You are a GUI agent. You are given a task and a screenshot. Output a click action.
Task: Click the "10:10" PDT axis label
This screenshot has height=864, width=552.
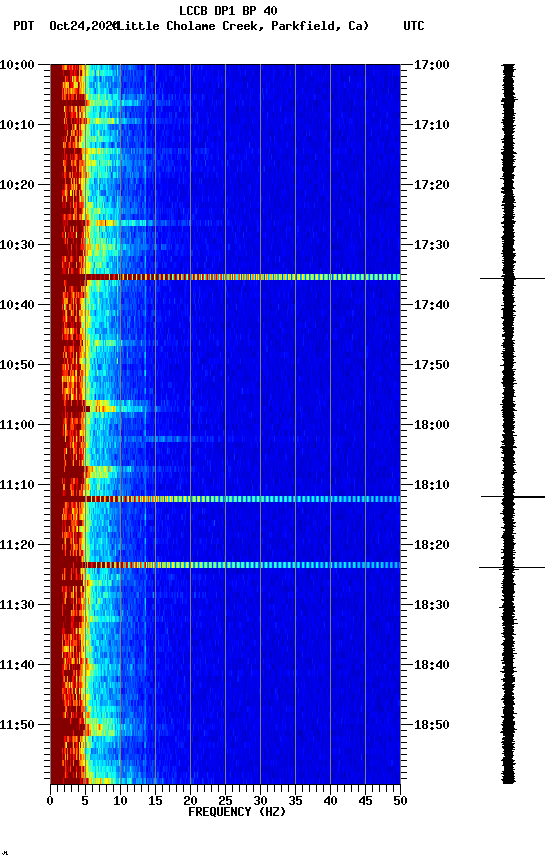[x=17, y=125]
